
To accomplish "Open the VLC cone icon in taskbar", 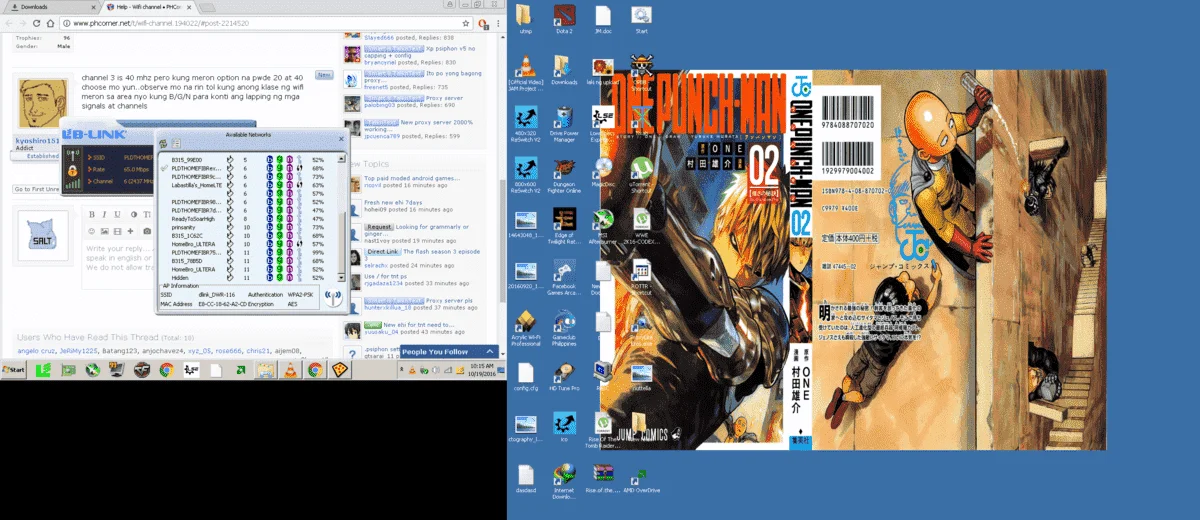I will point(290,370).
